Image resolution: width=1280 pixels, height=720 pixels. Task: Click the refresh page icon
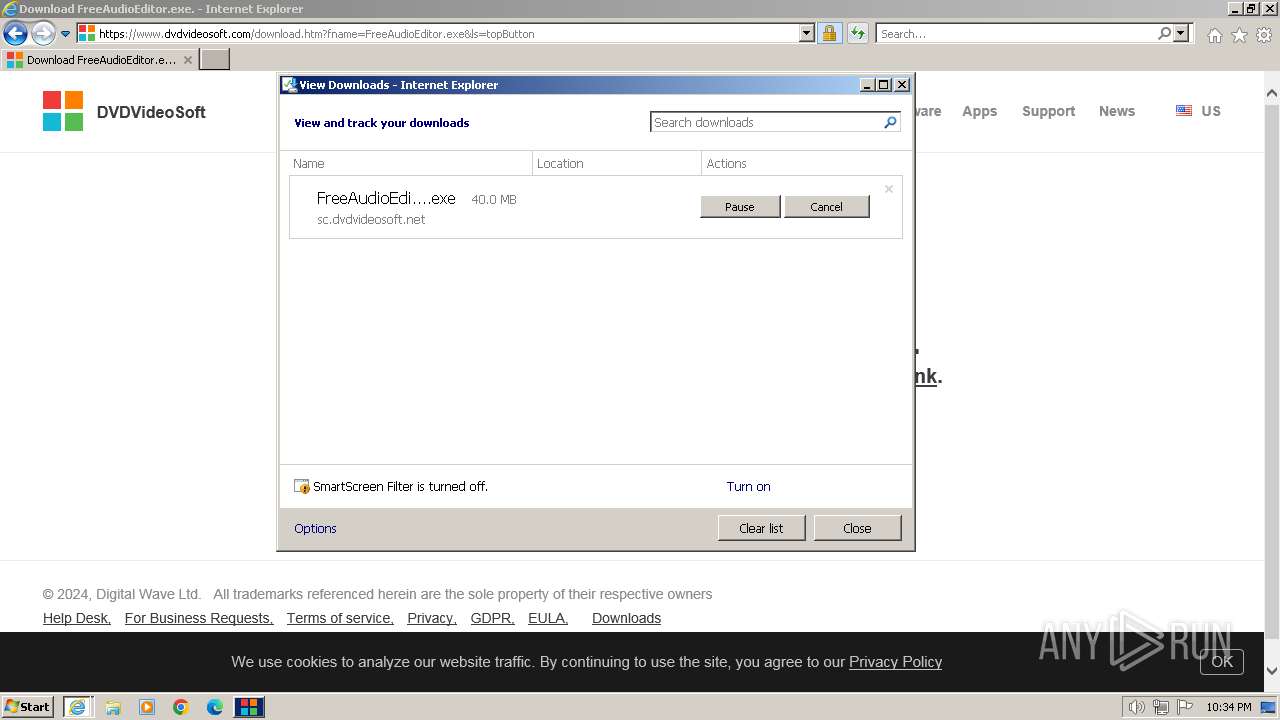click(858, 33)
